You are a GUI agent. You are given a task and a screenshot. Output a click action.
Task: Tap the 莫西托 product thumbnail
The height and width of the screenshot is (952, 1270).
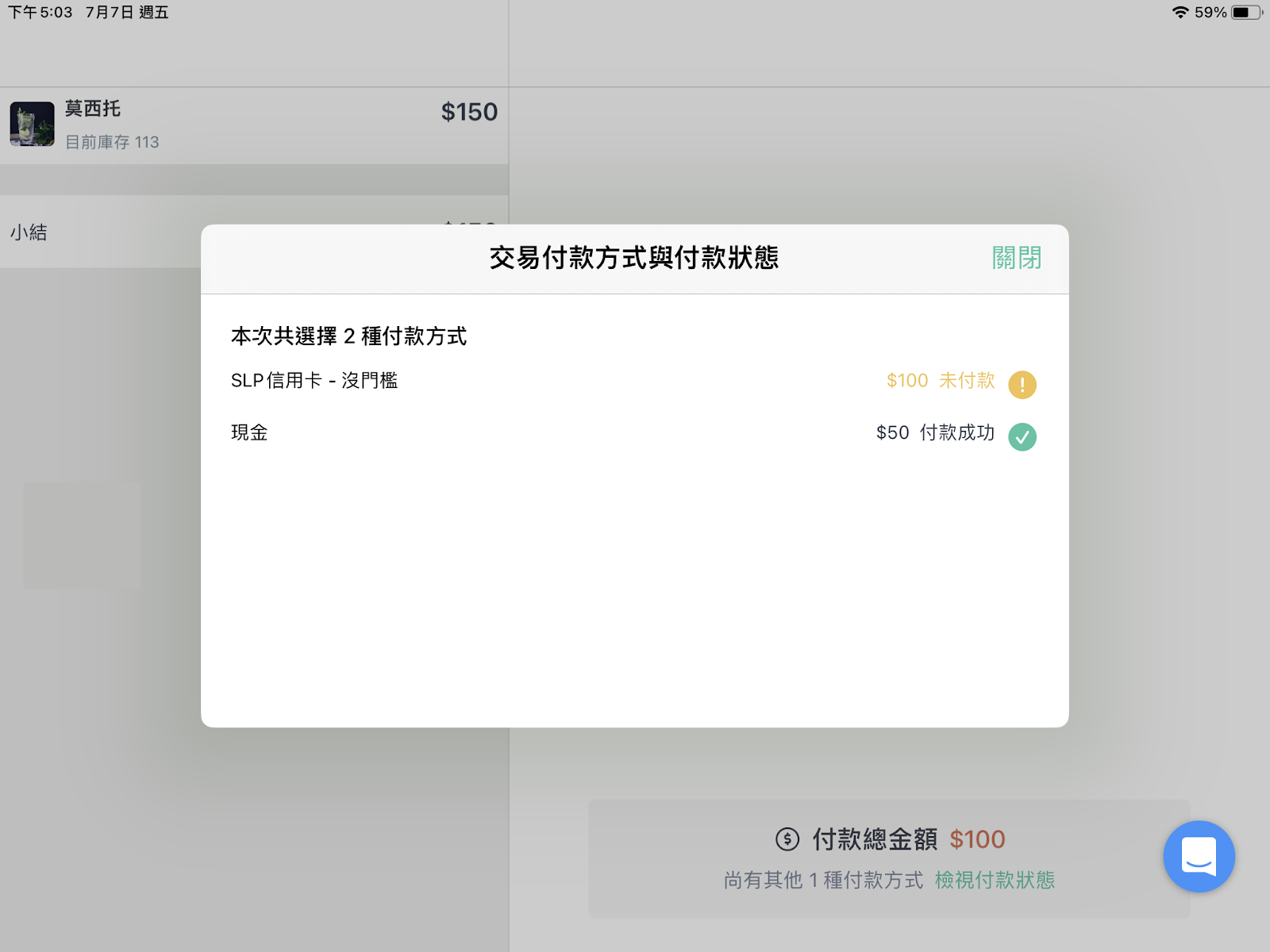point(33,124)
